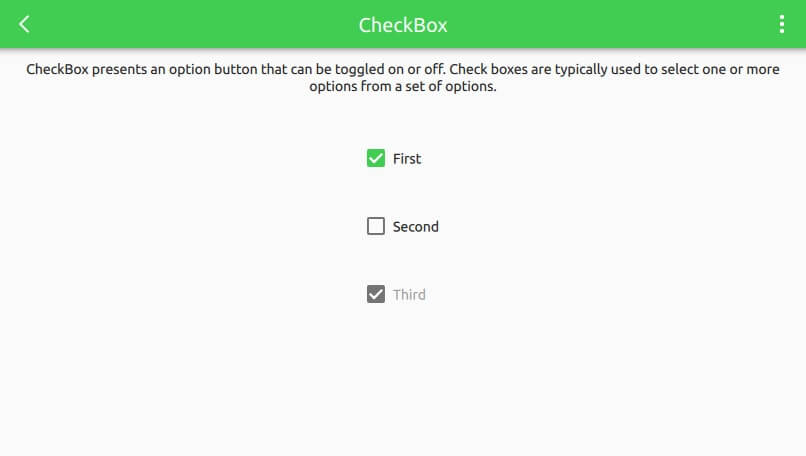Select the "Second" option label text
The height and width of the screenshot is (456, 806).
tap(415, 226)
